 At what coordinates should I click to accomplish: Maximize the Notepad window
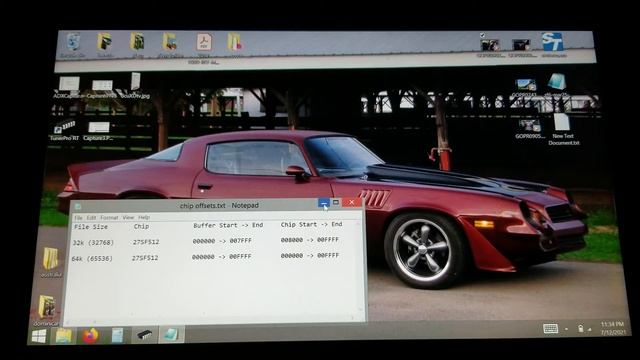click(x=336, y=202)
